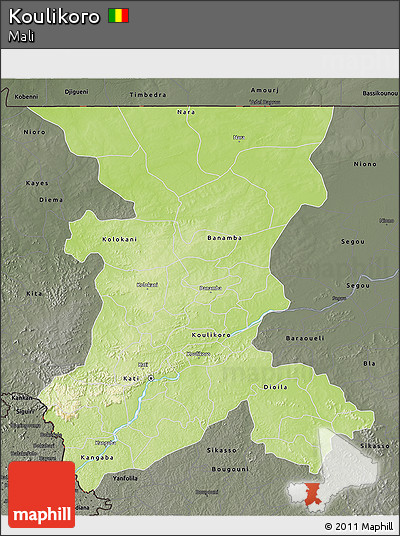Click the Kolokani map label

coord(120,239)
